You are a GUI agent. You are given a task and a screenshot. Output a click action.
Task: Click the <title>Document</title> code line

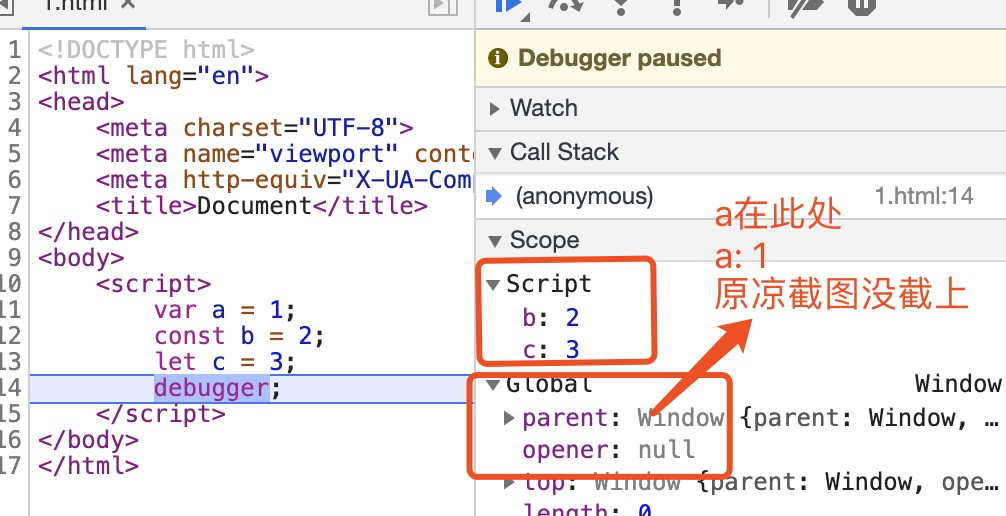[262, 206]
